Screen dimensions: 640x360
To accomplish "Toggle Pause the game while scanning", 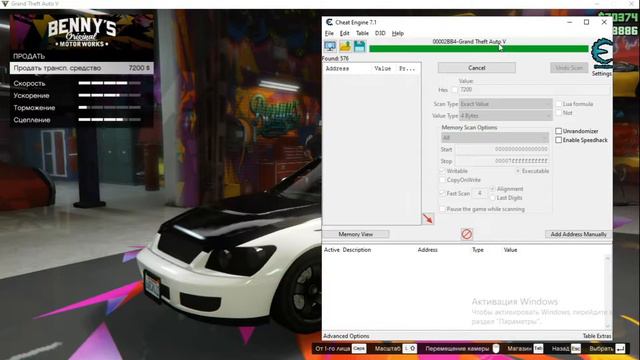I will 442,209.
